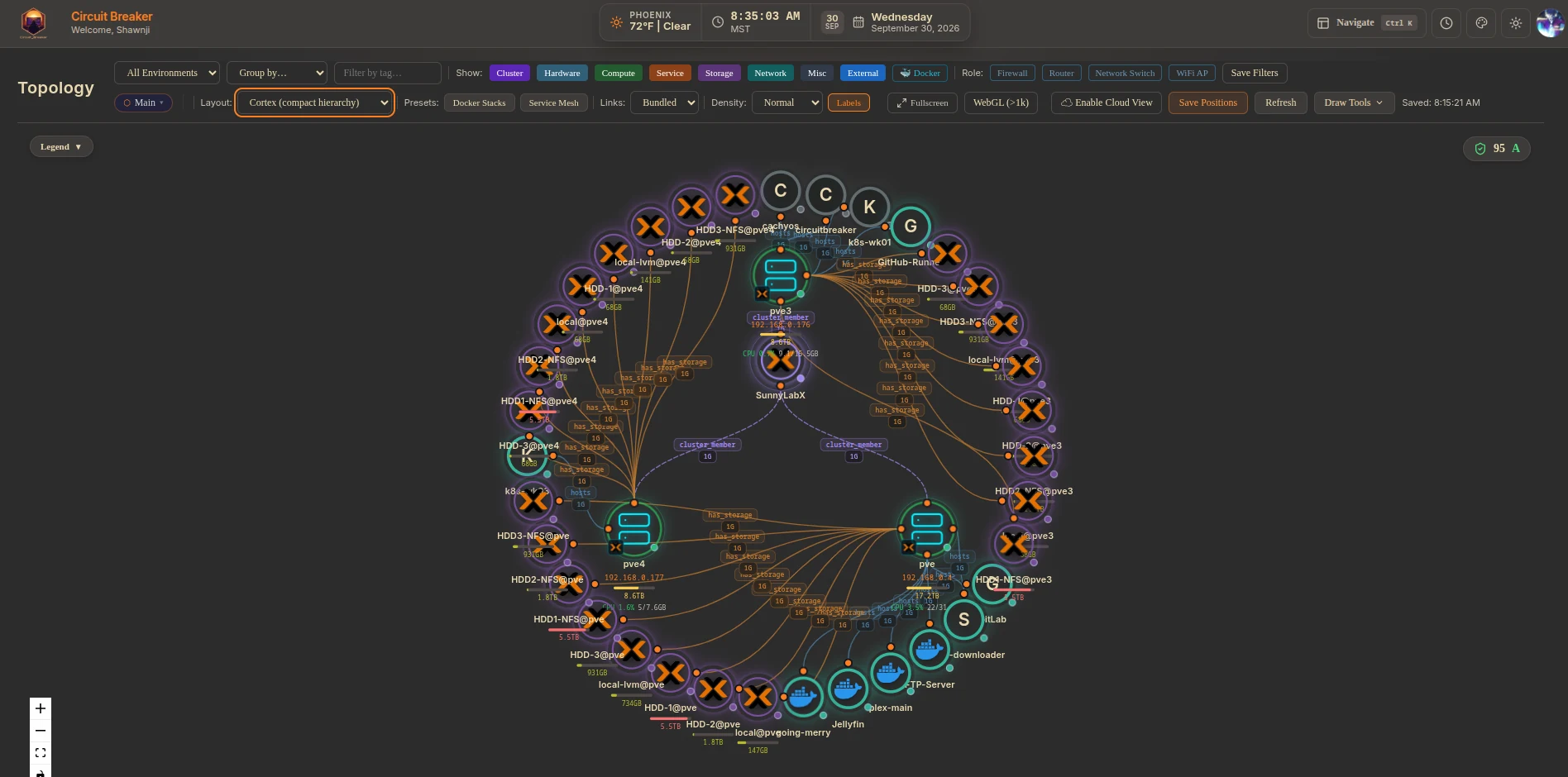Image resolution: width=1568 pixels, height=777 pixels.
Task: Click the Filter by tag field
Action: tap(388, 73)
